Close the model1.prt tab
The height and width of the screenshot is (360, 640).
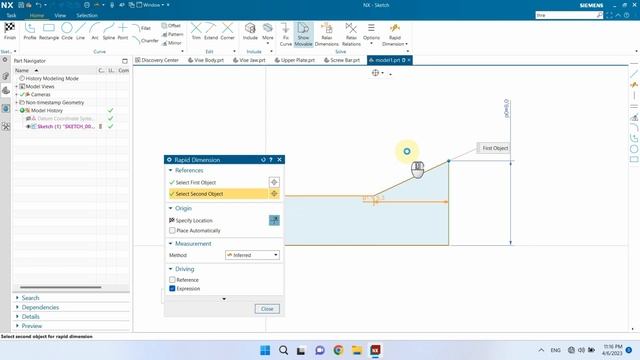pyautogui.click(x=409, y=60)
